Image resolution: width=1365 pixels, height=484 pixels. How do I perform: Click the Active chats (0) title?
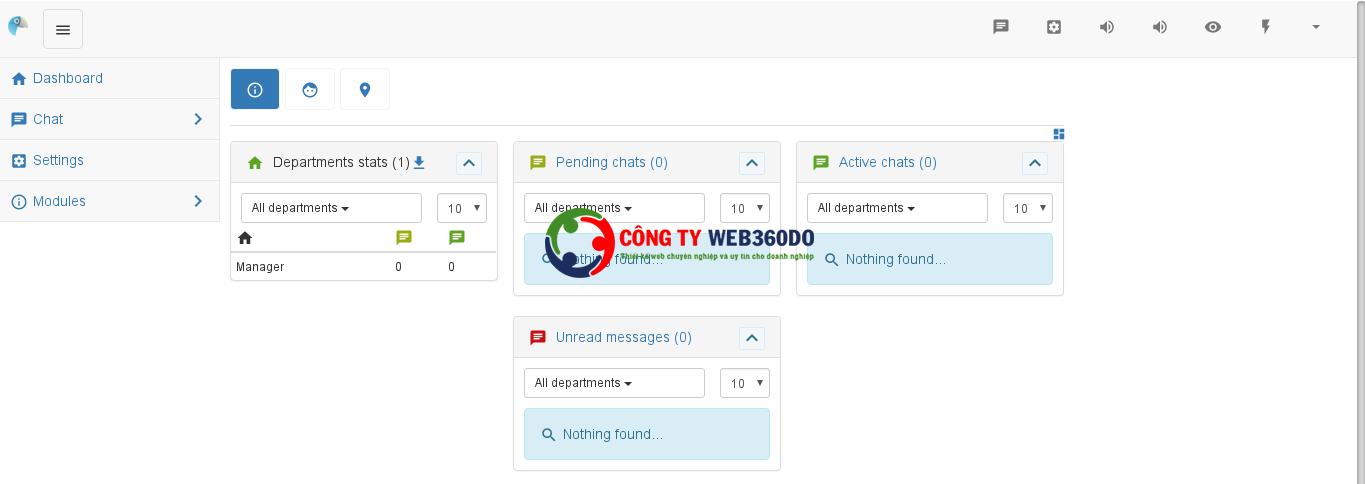click(888, 162)
